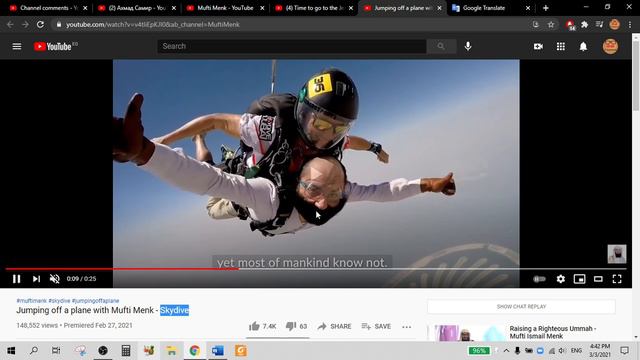Save the video to a playlist
This screenshot has height=360, width=640.
click(x=376, y=326)
